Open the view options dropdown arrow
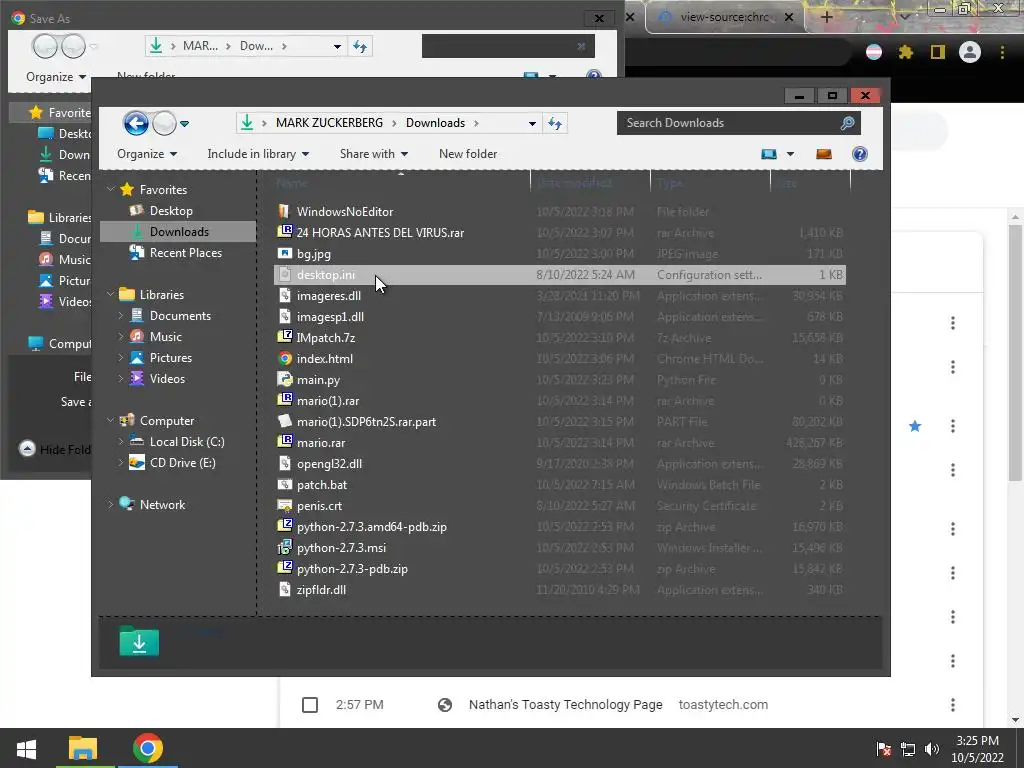The image size is (1024, 768). [790, 154]
